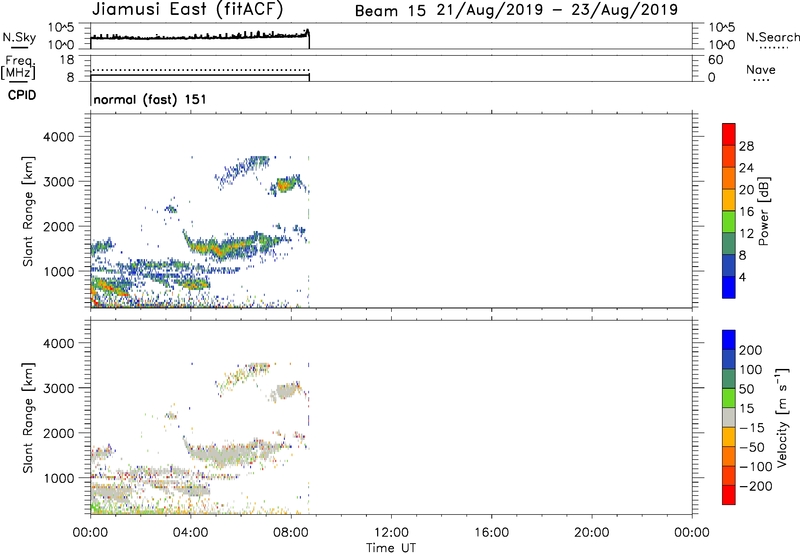Click the '60' Nave axis tick
Screen dimensions: 800x554
(x=715, y=60)
